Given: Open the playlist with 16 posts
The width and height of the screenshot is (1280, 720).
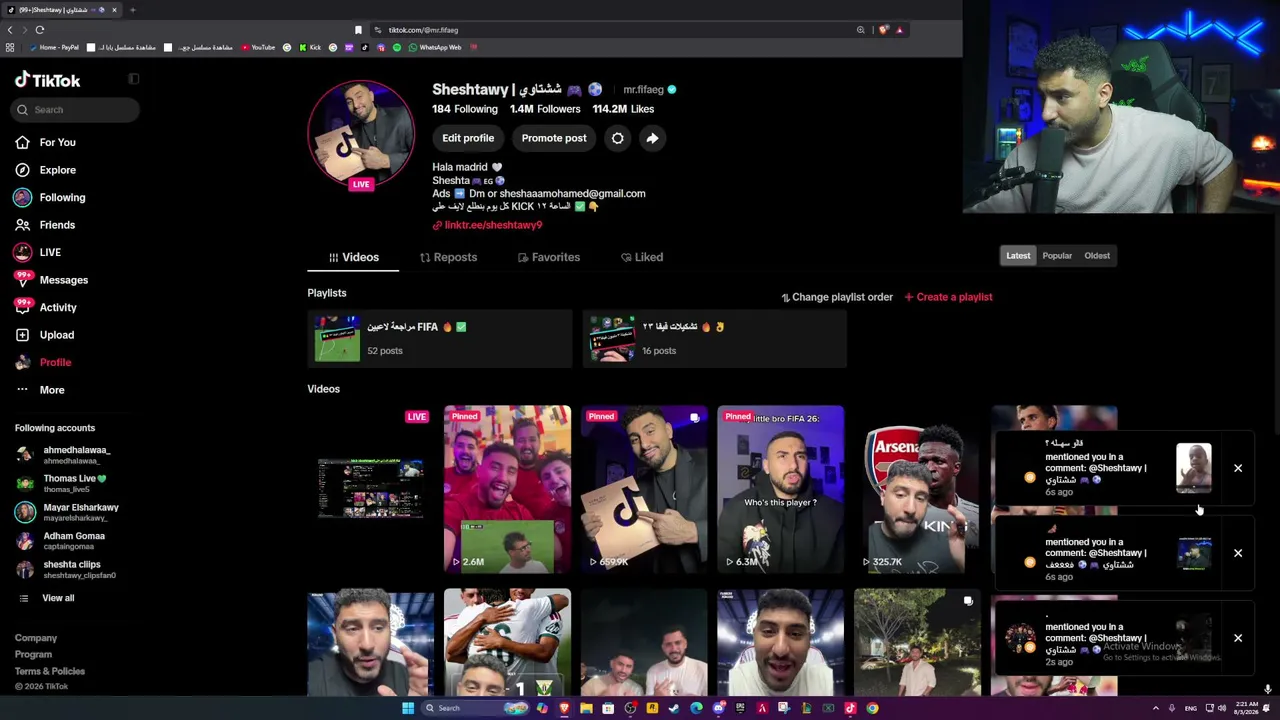Looking at the screenshot, I should [714, 339].
